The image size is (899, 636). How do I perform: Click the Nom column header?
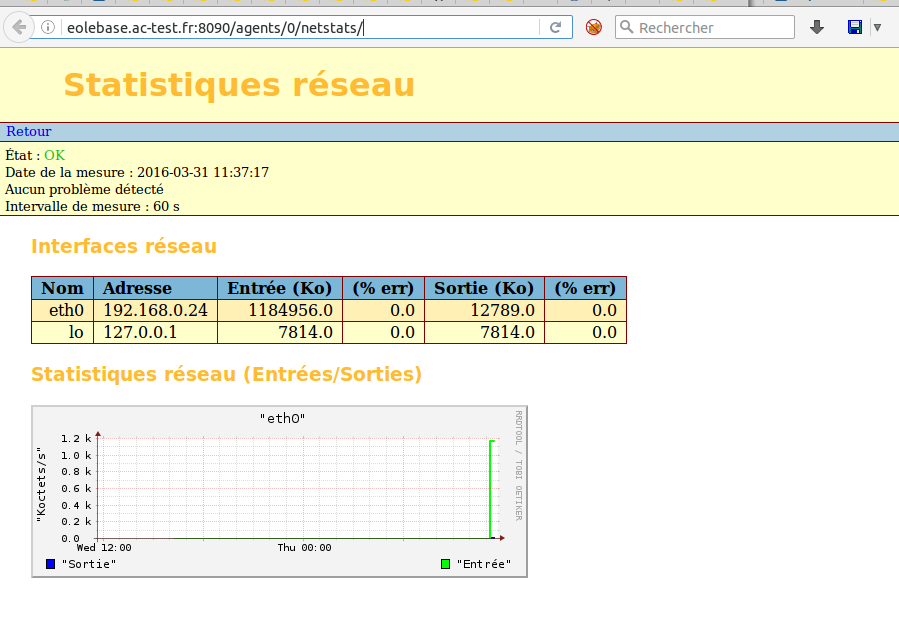pyautogui.click(x=62, y=288)
